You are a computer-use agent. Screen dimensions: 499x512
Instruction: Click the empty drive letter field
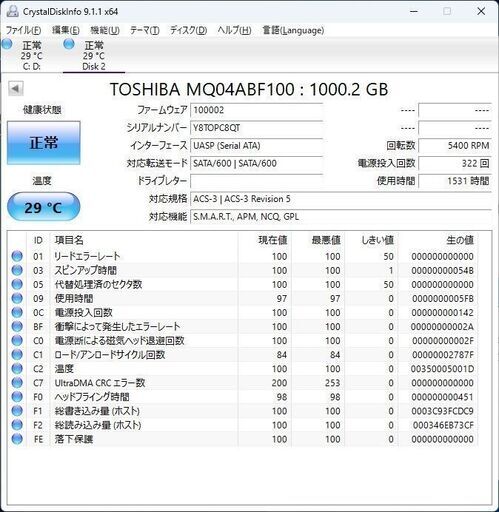click(256, 181)
